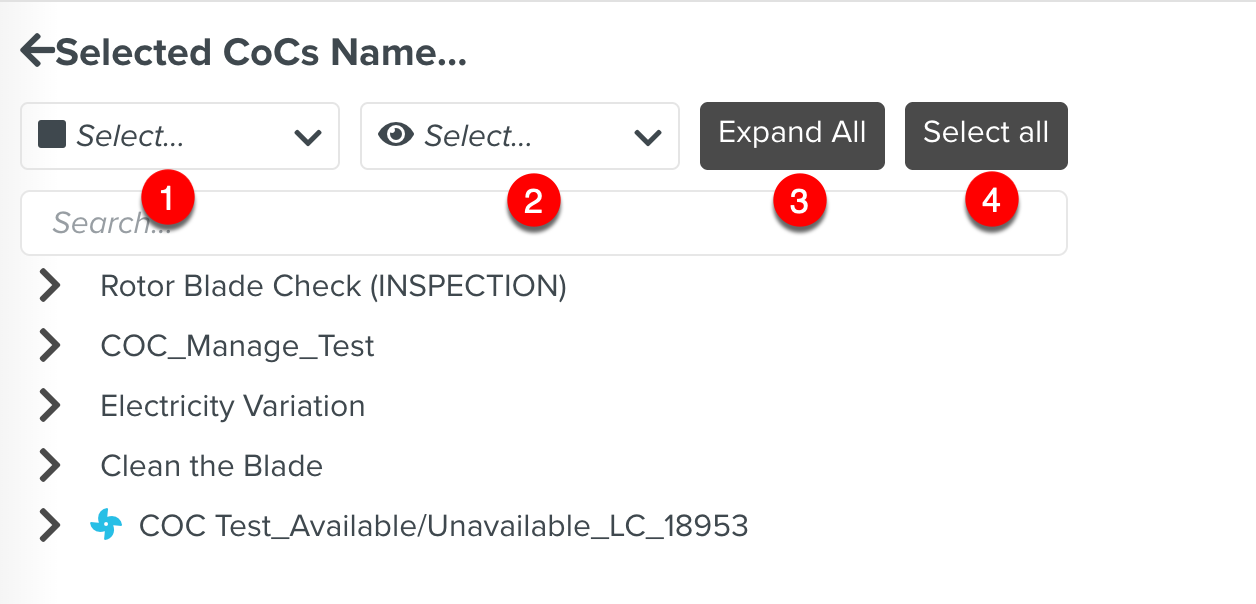This screenshot has height=604, width=1256.
Task: Expand the COC_Manage_Test node
Action: (x=48, y=345)
